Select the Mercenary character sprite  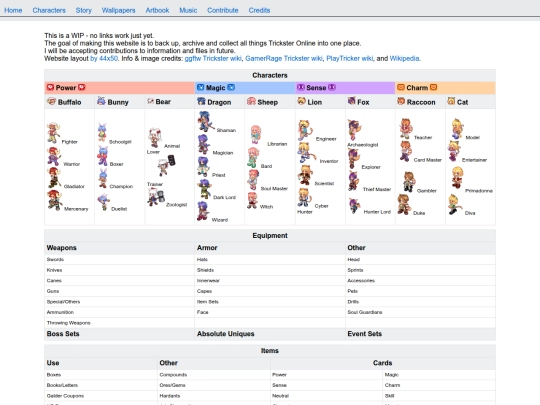55,200
